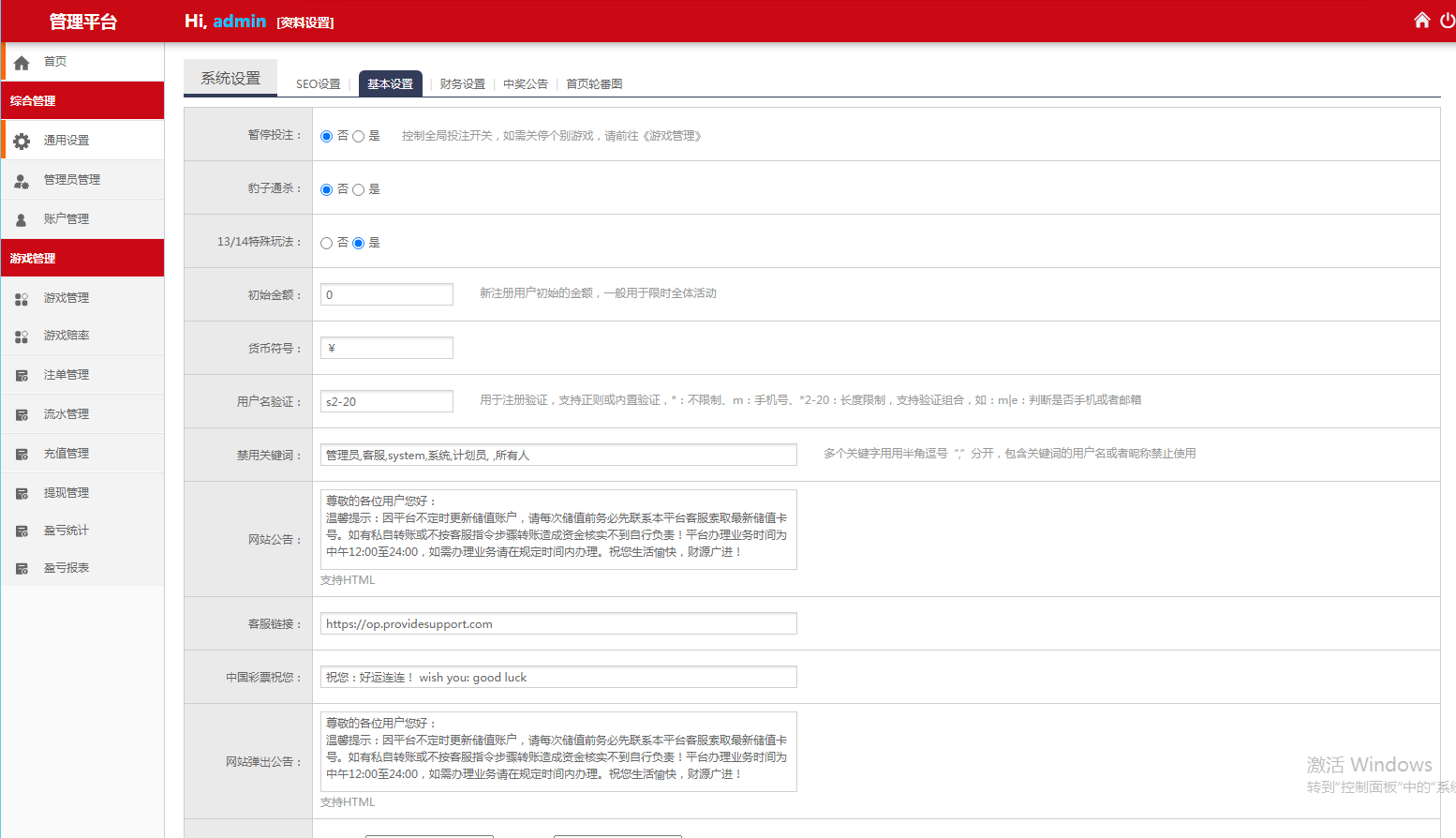Click the power logout icon in header
The height and width of the screenshot is (838, 1456).
1448,21
